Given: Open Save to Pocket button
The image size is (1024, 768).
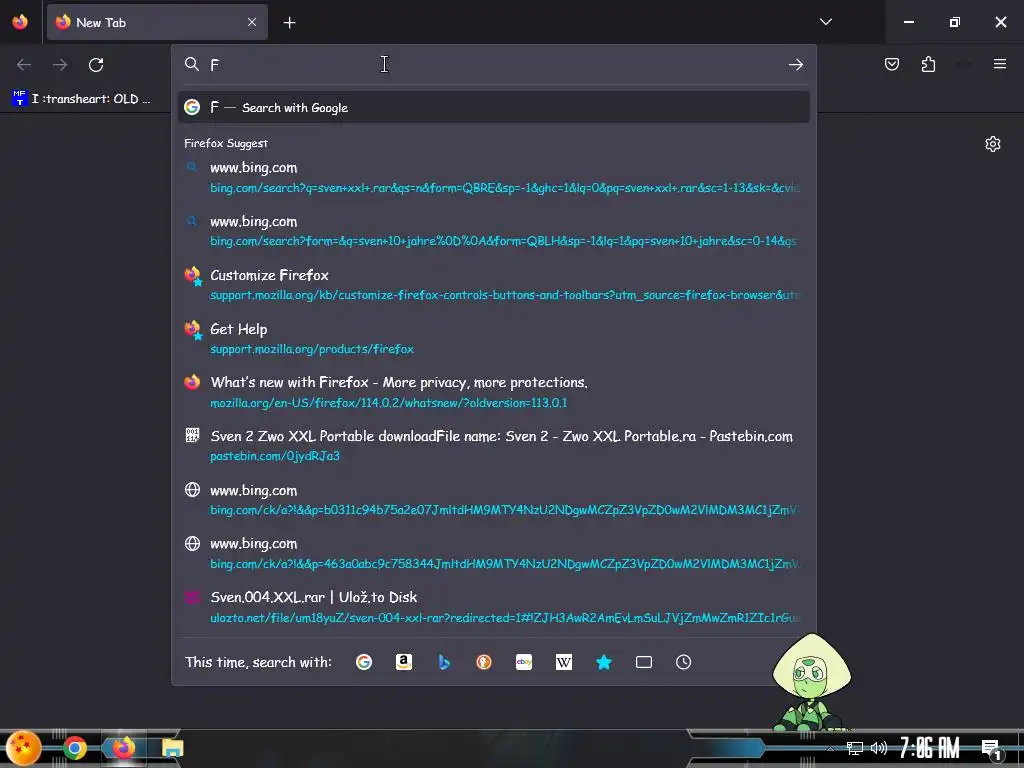Looking at the screenshot, I should click(x=892, y=64).
